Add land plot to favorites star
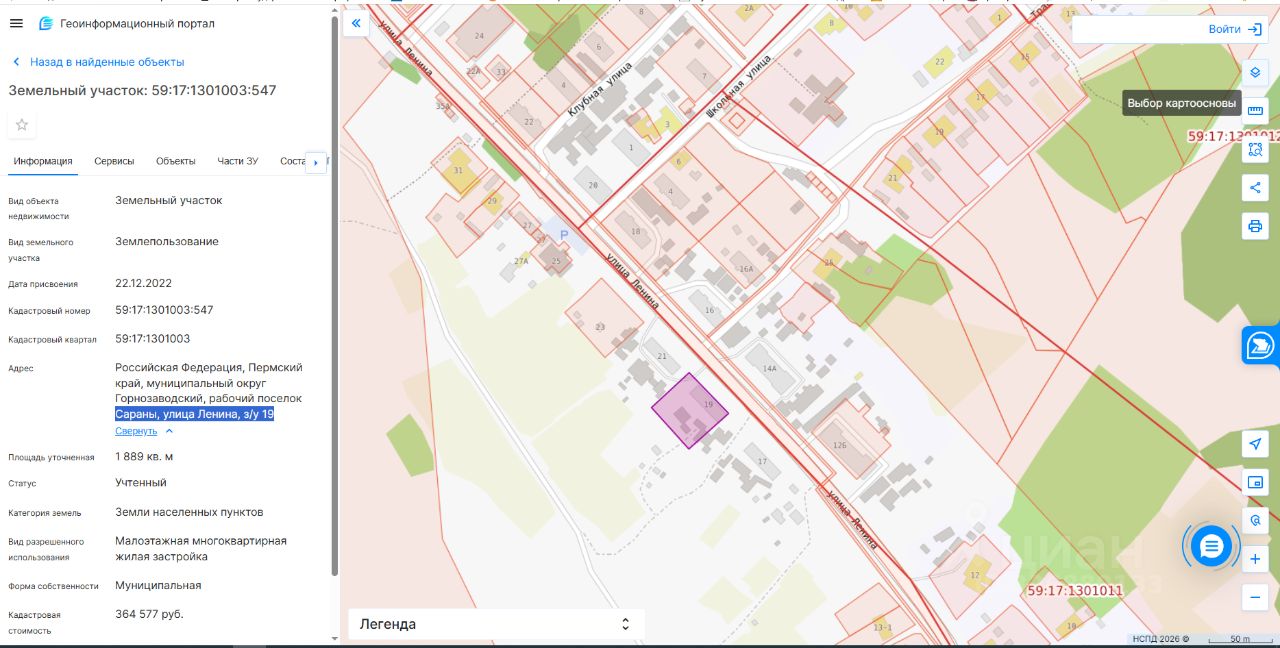Viewport: 1280px width, 648px height. click(22, 125)
